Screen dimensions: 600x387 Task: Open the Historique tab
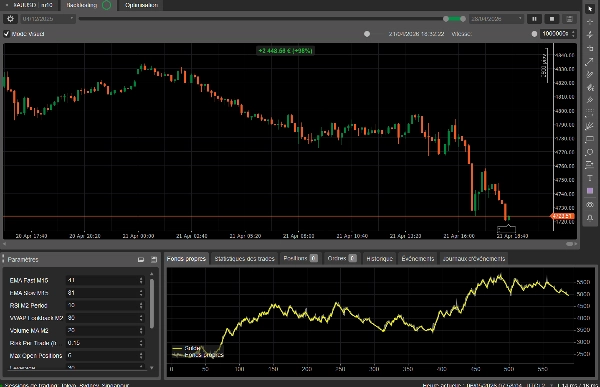(379, 259)
